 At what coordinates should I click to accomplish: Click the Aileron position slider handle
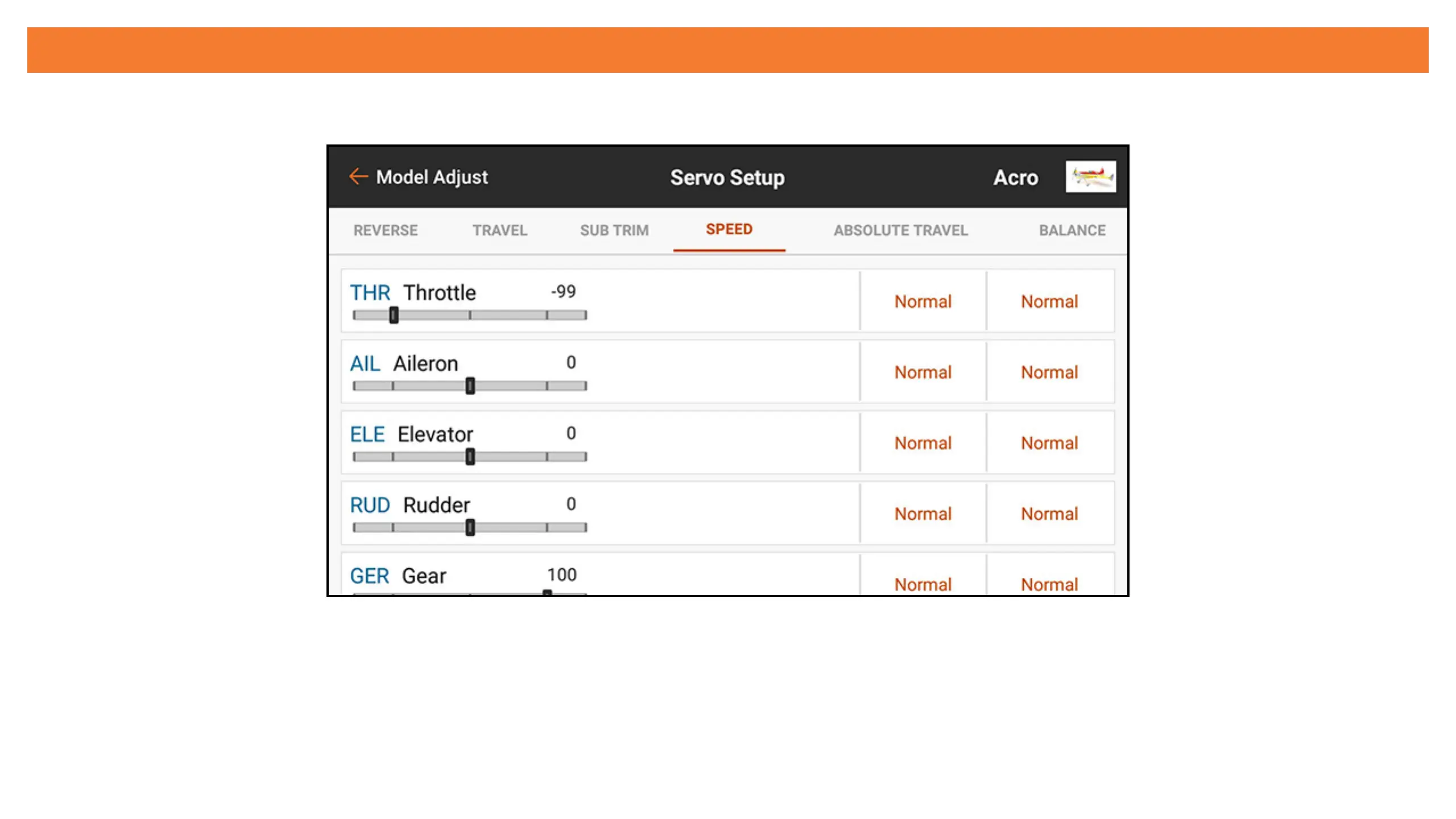(470, 386)
